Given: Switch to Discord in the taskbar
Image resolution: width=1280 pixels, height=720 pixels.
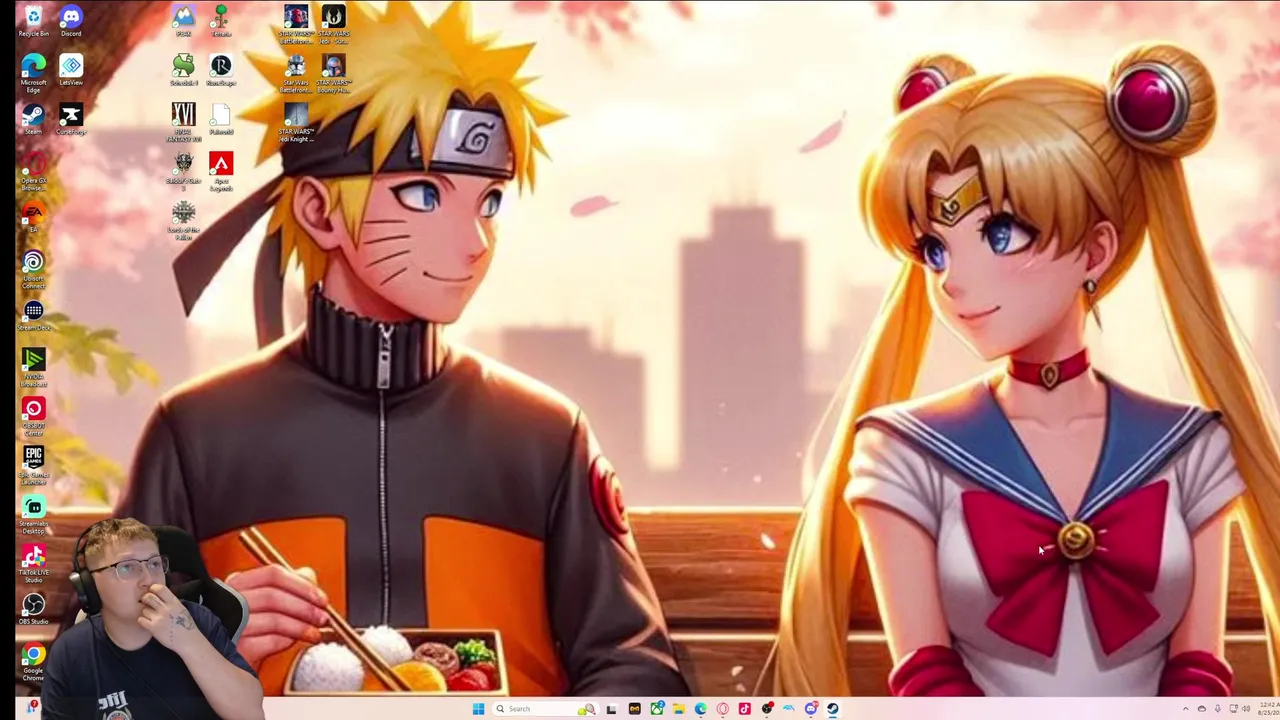Looking at the screenshot, I should click(811, 709).
